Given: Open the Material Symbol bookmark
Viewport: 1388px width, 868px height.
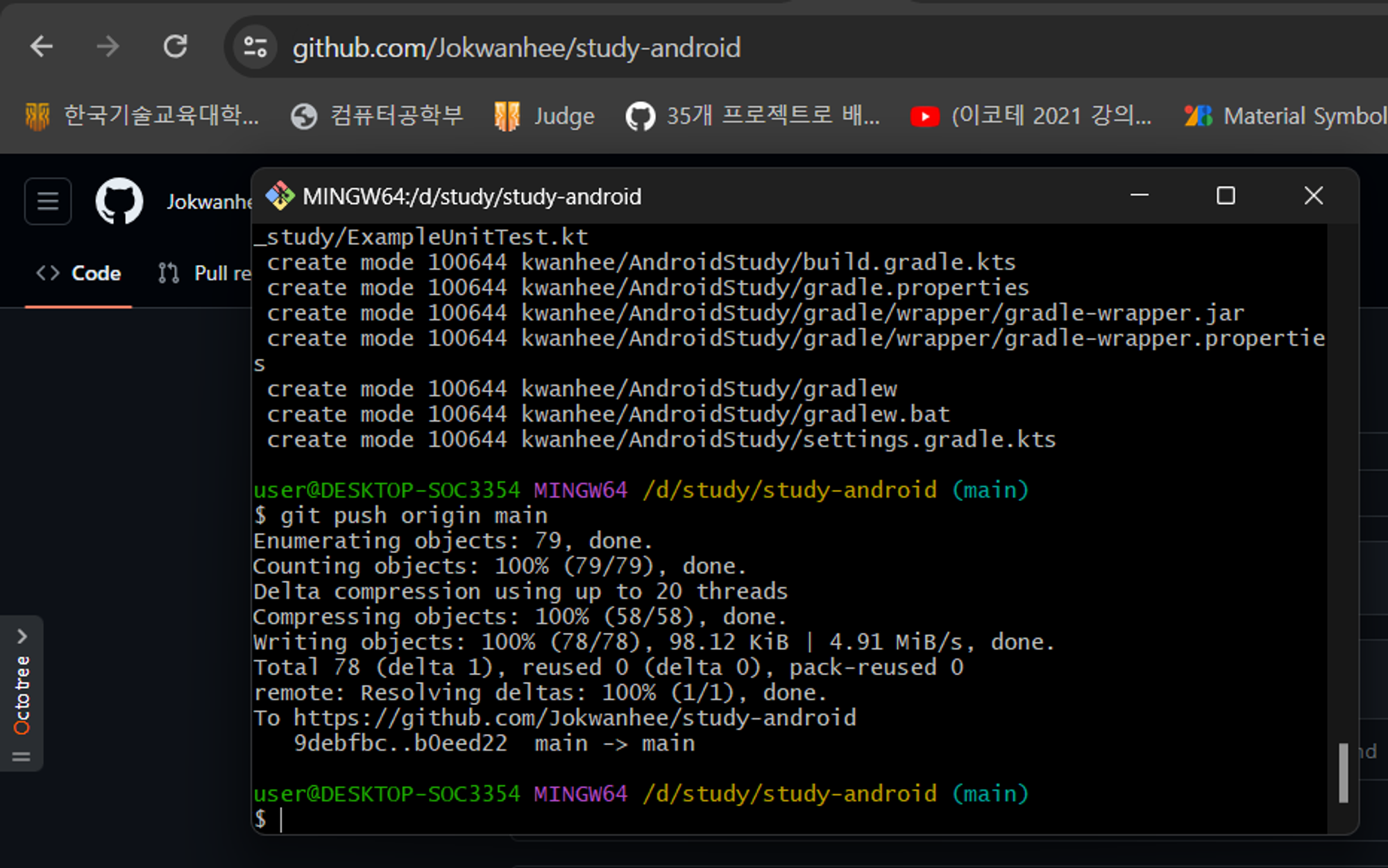Looking at the screenshot, I should [x=1285, y=115].
